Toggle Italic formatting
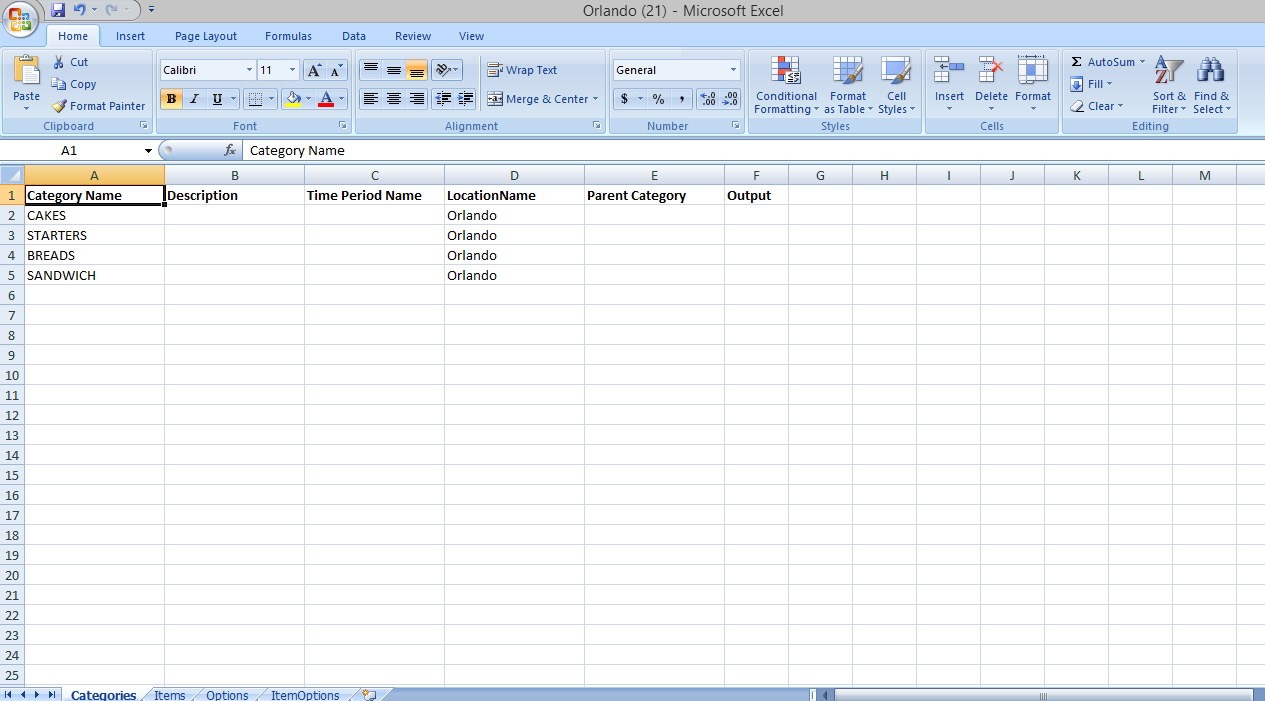The width and height of the screenshot is (1265, 701). pyautogui.click(x=194, y=99)
